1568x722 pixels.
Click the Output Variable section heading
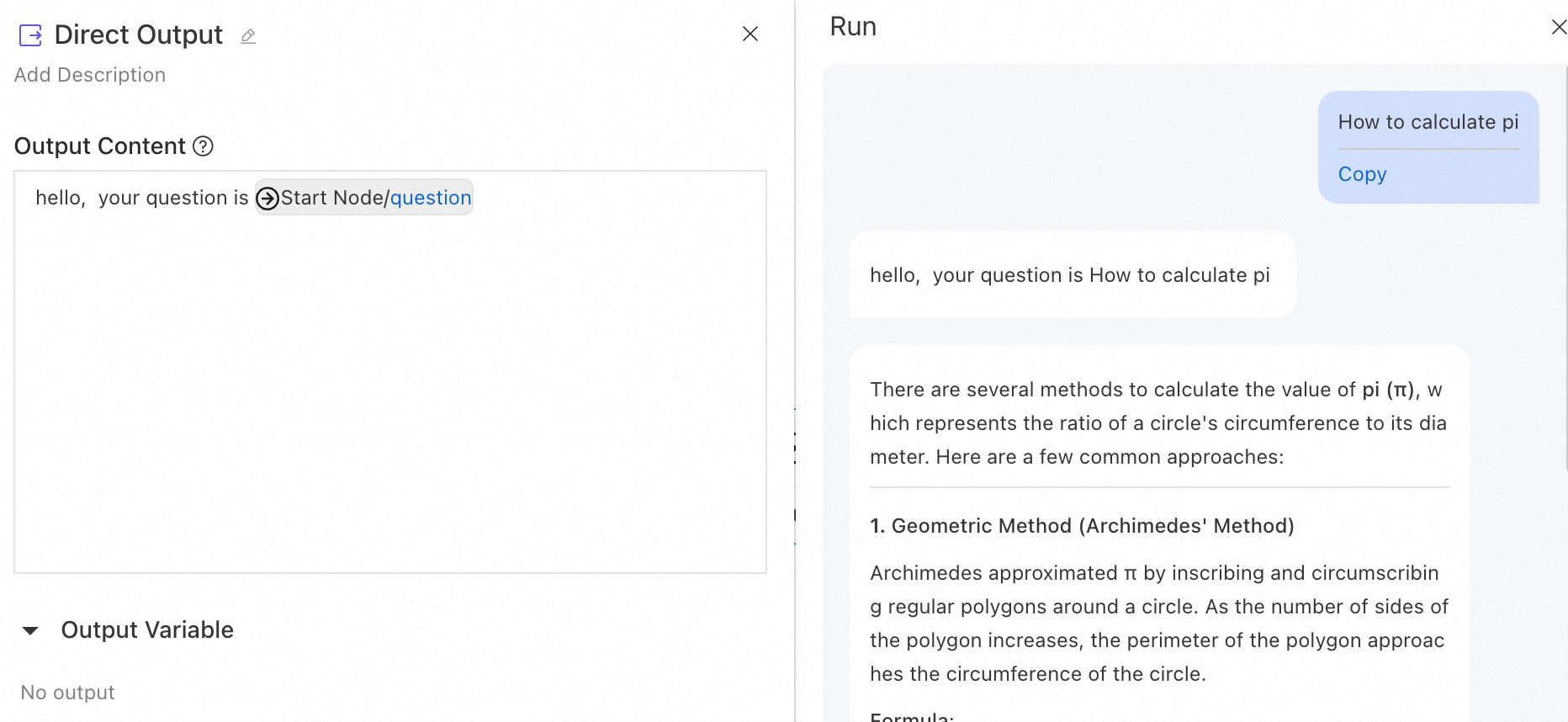point(147,630)
